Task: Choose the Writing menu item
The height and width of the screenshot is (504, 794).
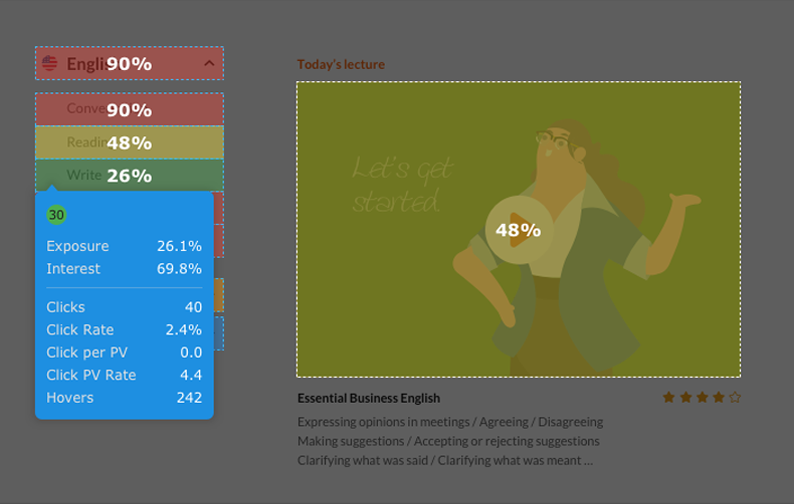Action: pyautogui.click(x=130, y=175)
